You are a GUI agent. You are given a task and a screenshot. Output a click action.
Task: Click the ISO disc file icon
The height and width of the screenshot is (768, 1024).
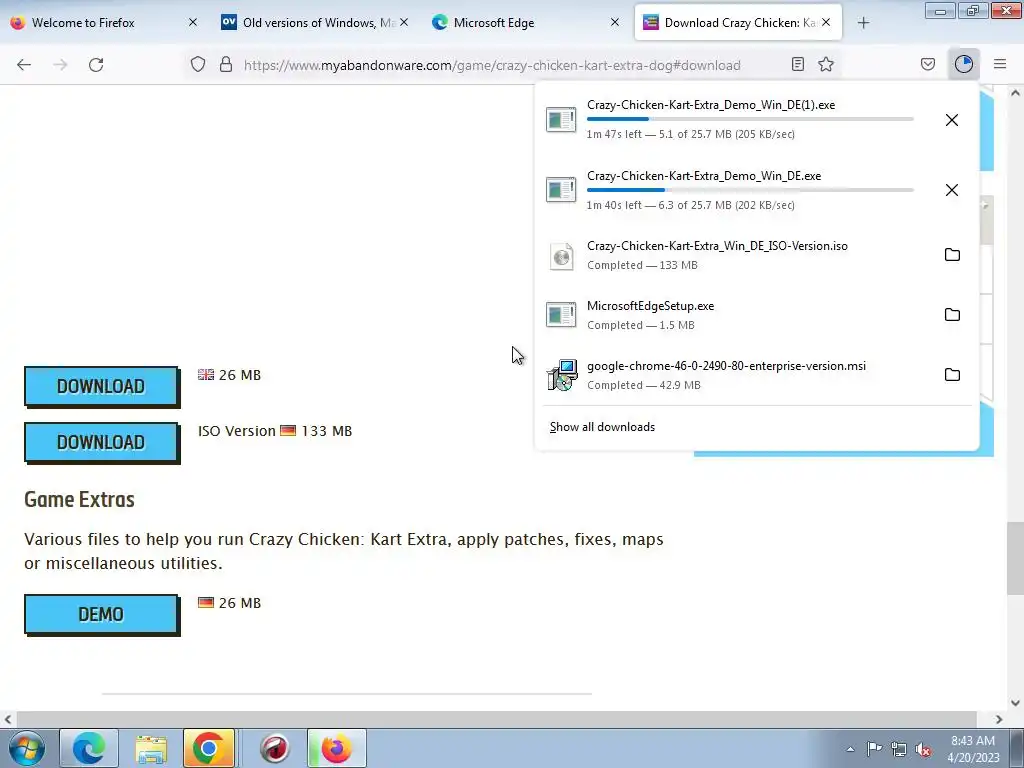click(x=561, y=256)
